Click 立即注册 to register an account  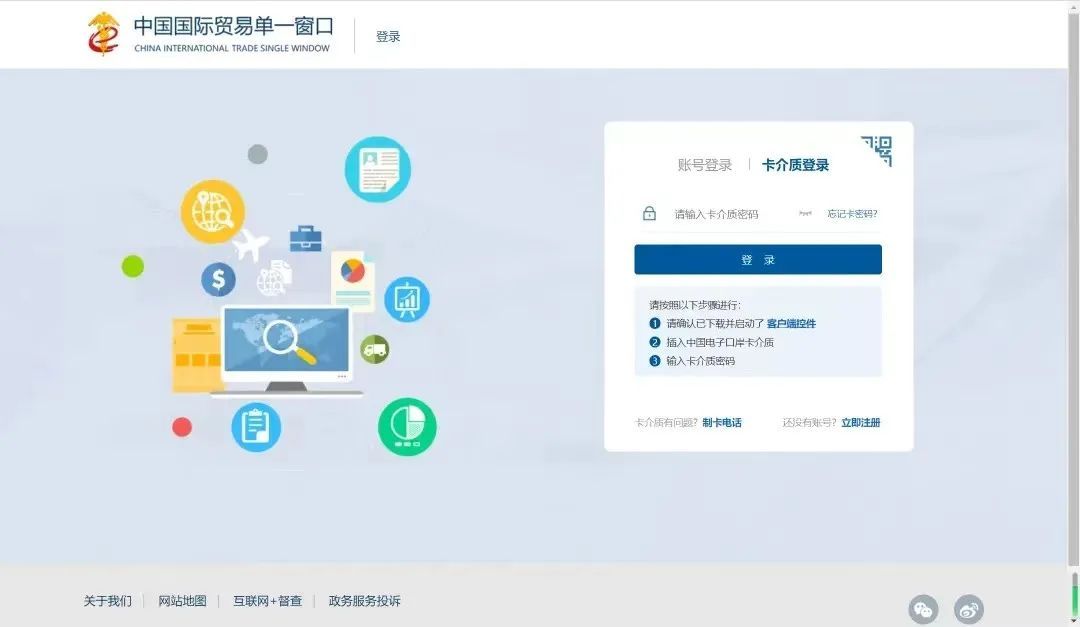point(860,423)
